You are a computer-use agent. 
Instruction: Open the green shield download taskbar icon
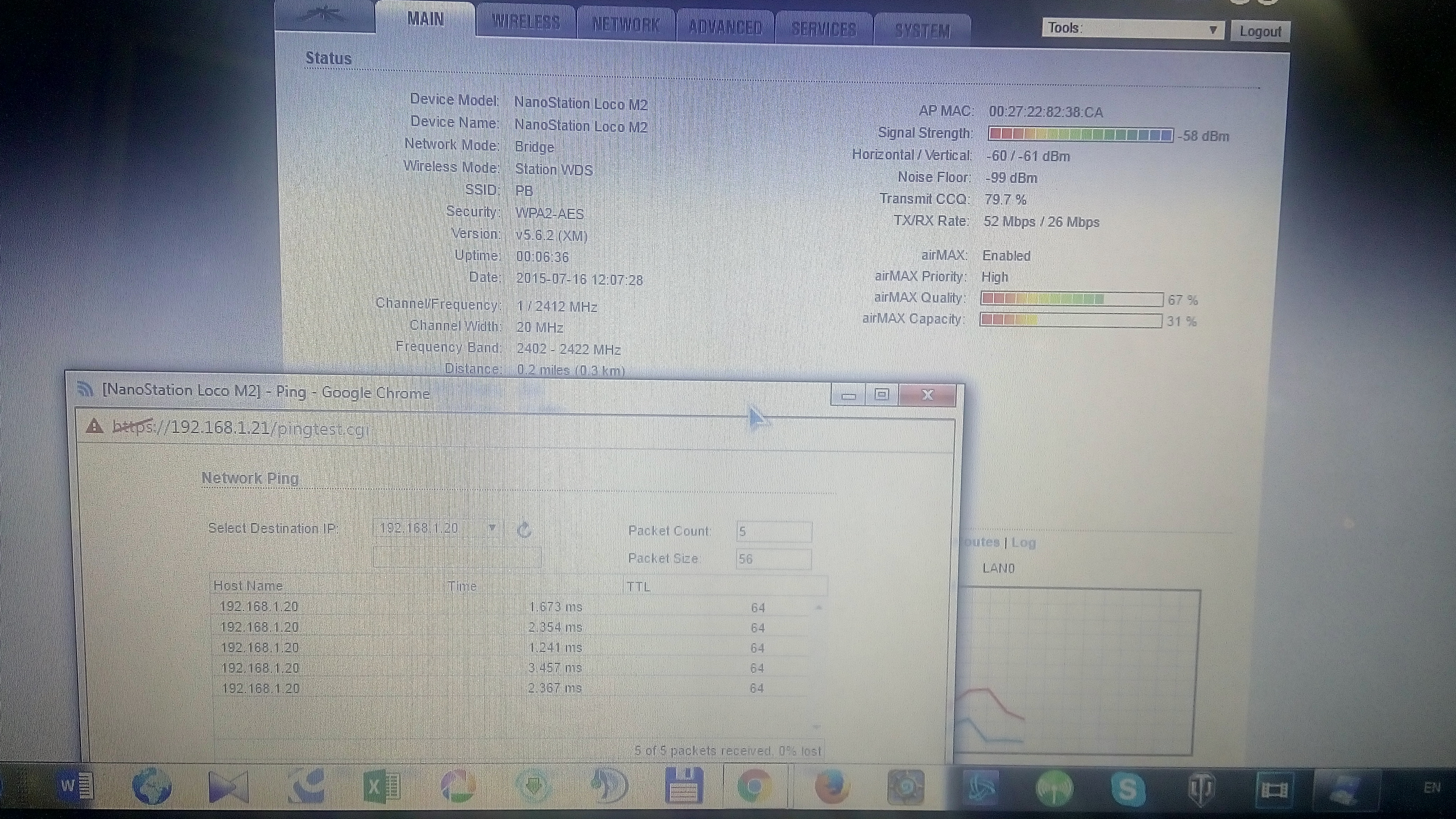[534, 786]
